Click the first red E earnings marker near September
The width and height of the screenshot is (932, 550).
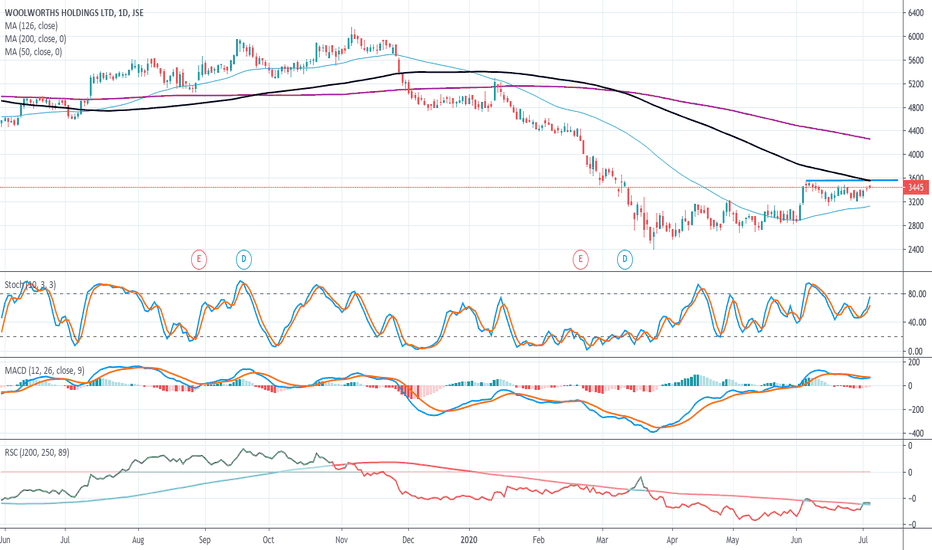(x=199, y=259)
